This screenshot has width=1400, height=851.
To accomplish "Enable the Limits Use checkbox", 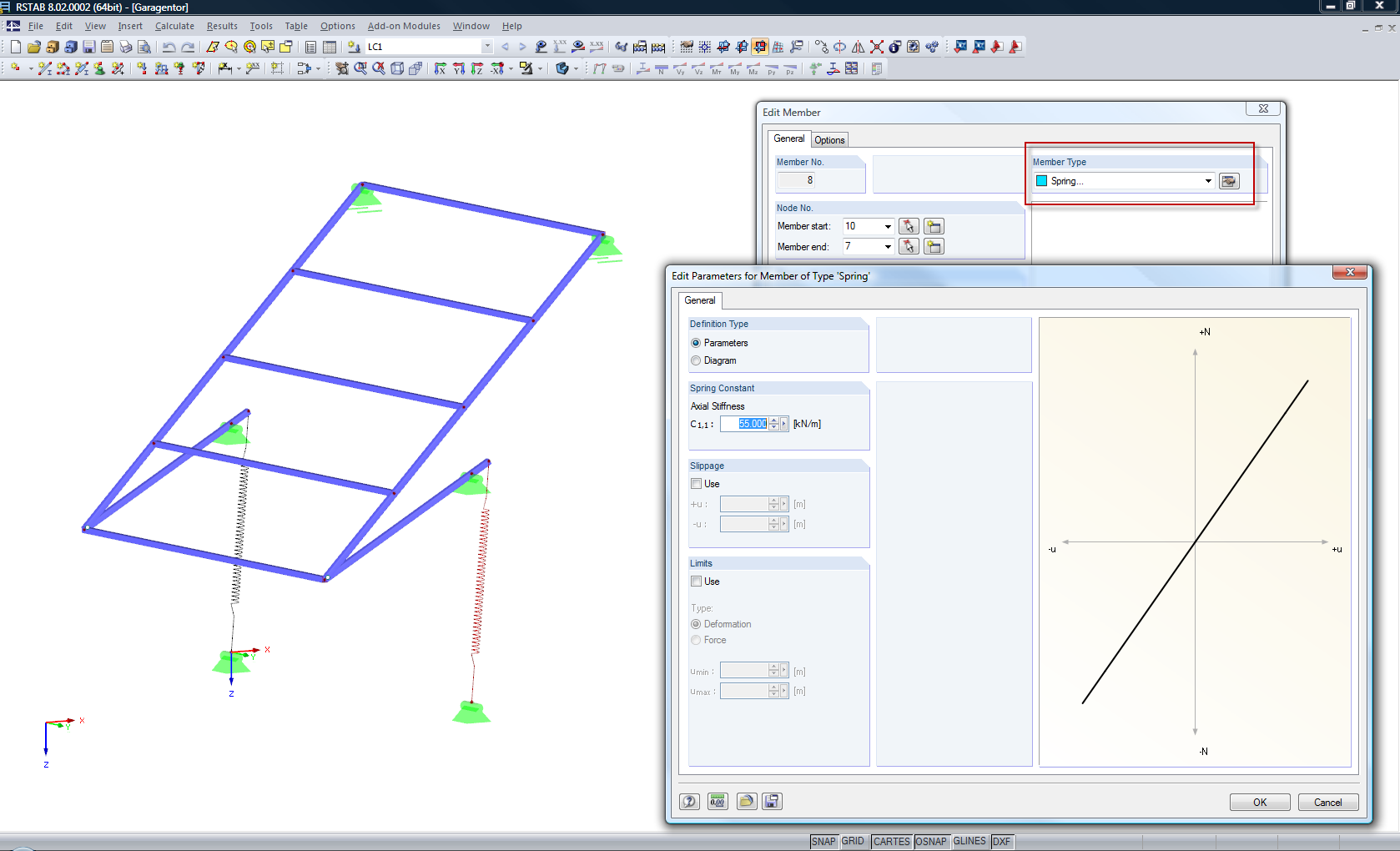I will tap(696, 582).
